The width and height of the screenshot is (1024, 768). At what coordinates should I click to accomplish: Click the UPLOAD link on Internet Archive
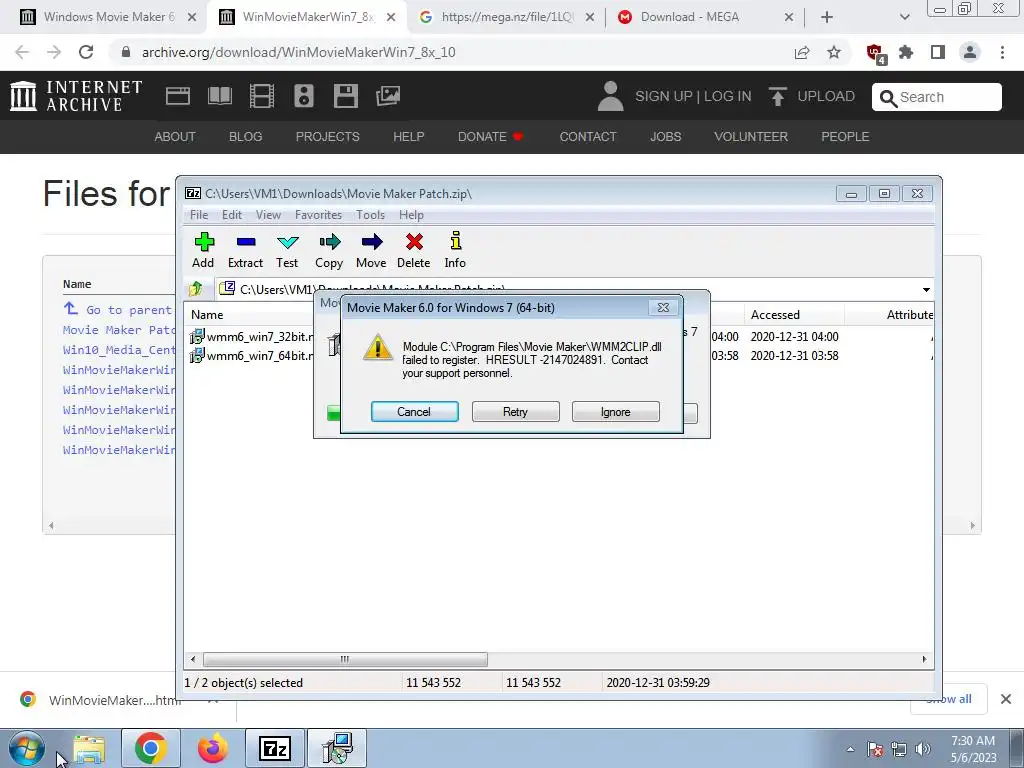pos(812,97)
